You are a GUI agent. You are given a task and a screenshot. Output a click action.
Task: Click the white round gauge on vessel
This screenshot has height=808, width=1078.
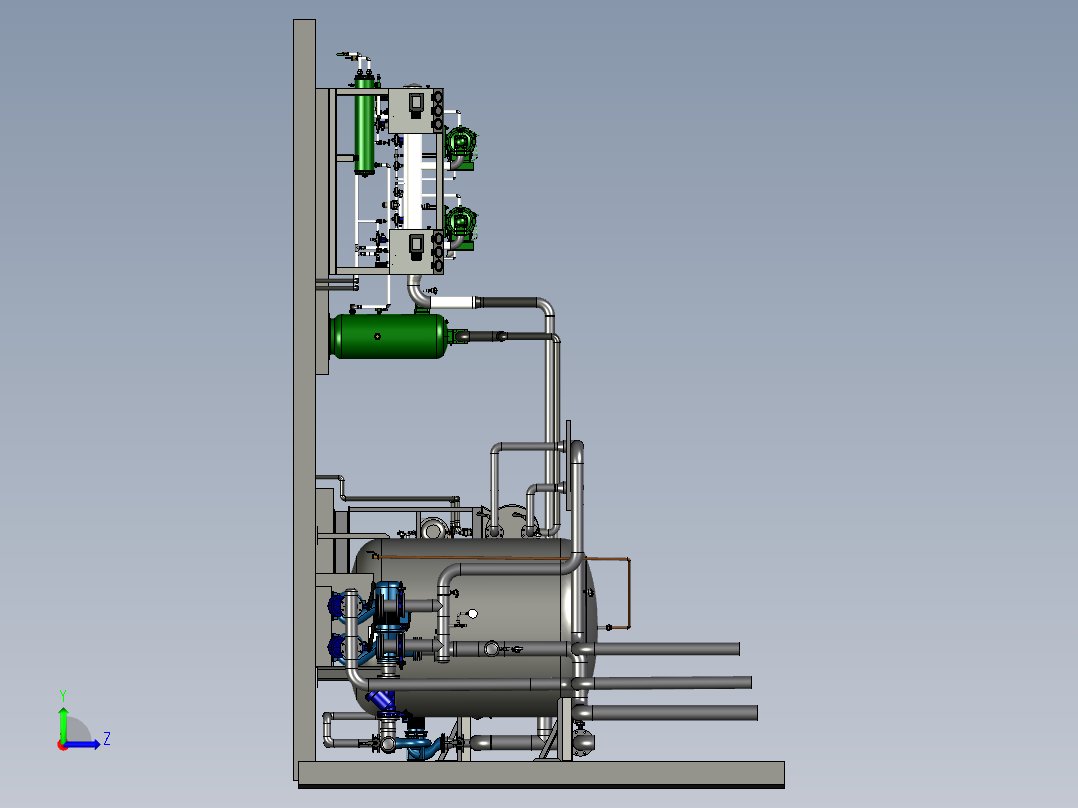472,613
